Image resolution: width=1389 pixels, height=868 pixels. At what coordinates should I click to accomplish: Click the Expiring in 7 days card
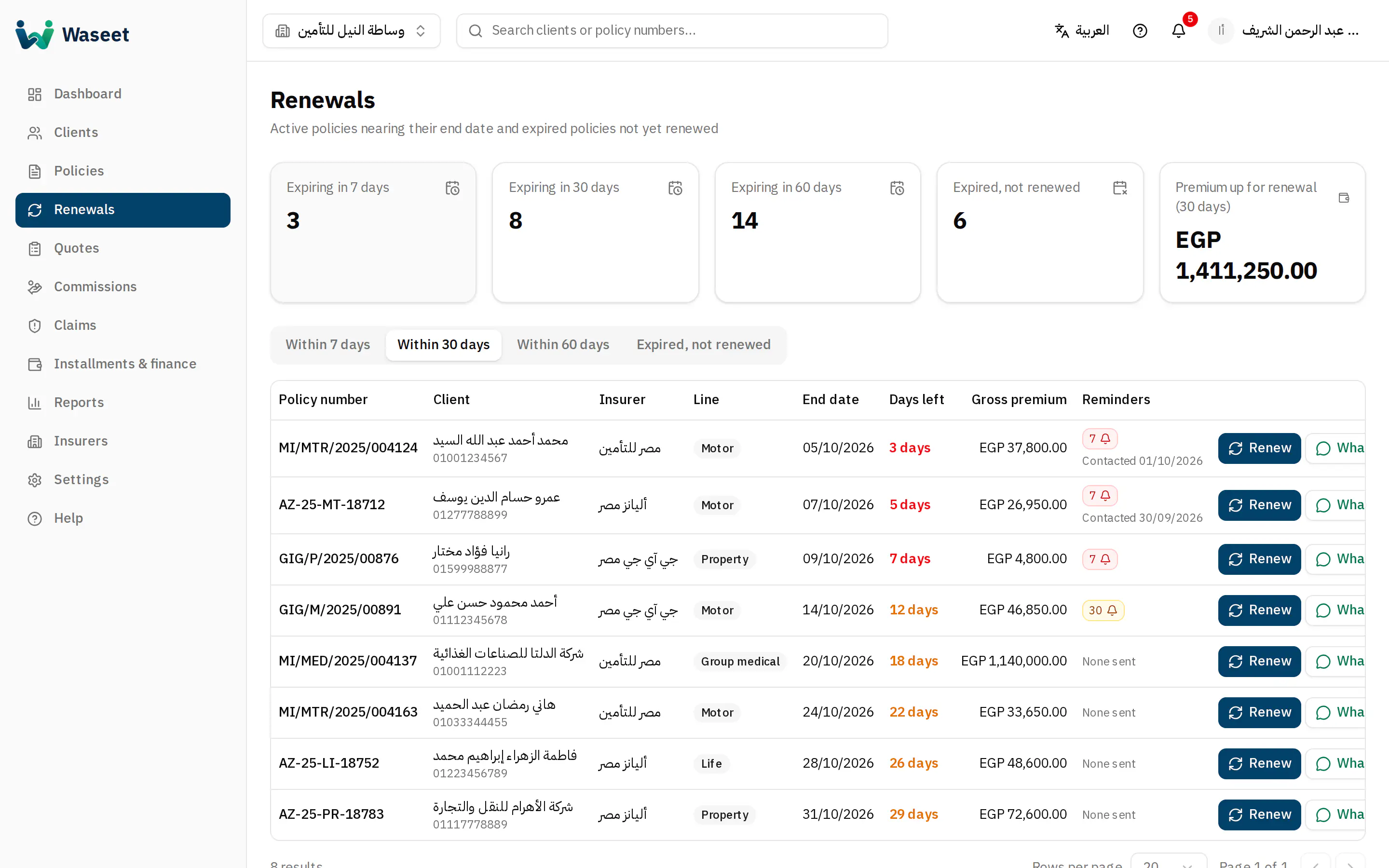point(373,232)
